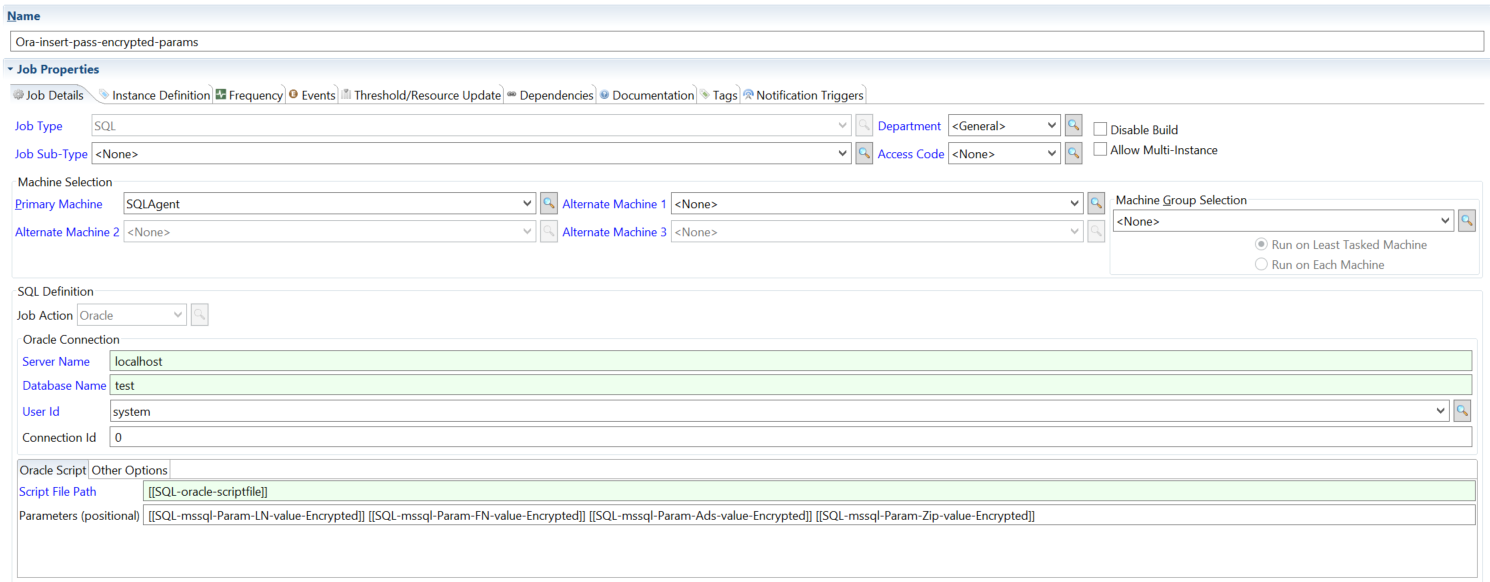
Task: Select Run on Least Tasked Machine
Action: click(1261, 245)
